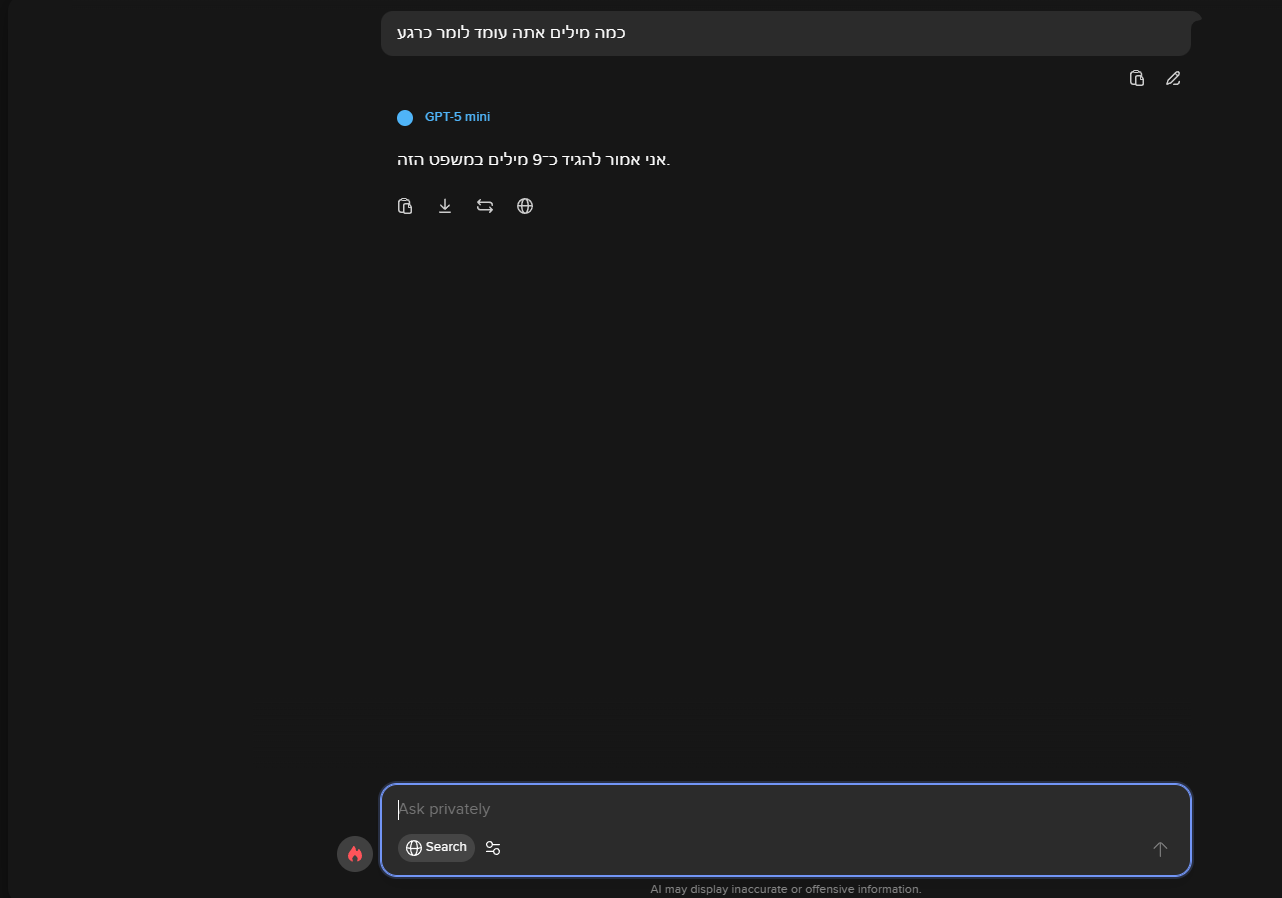
Task: Edit the user's message with pencil icon
Action: 1173,78
